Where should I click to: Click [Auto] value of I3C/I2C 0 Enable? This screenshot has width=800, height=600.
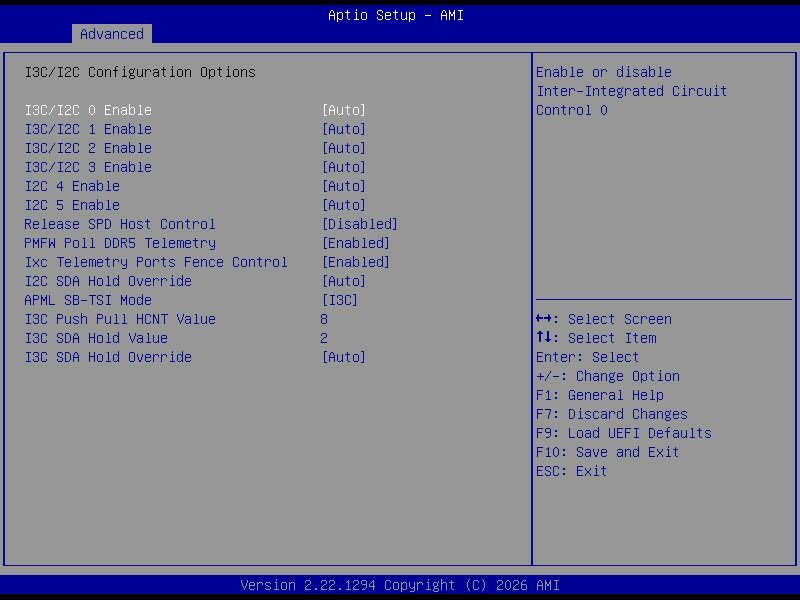[344, 110]
